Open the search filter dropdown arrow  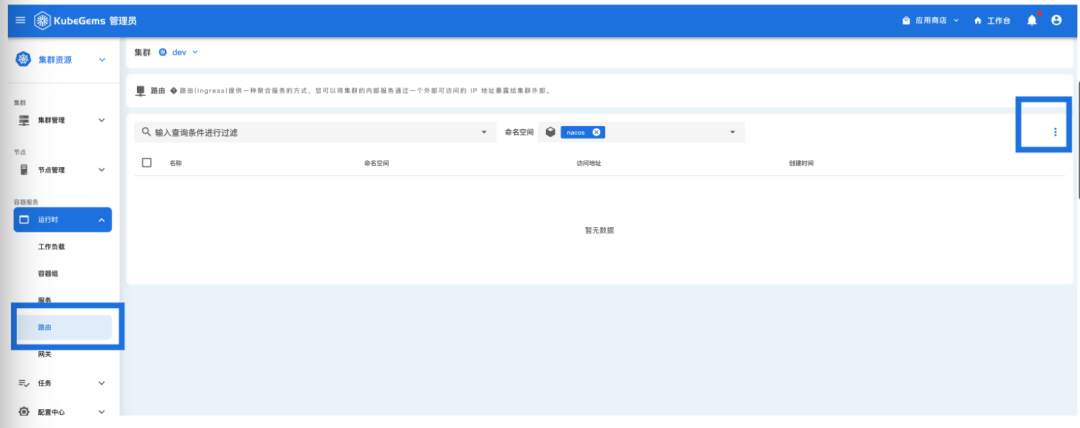pyautogui.click(x=484, y=132)
